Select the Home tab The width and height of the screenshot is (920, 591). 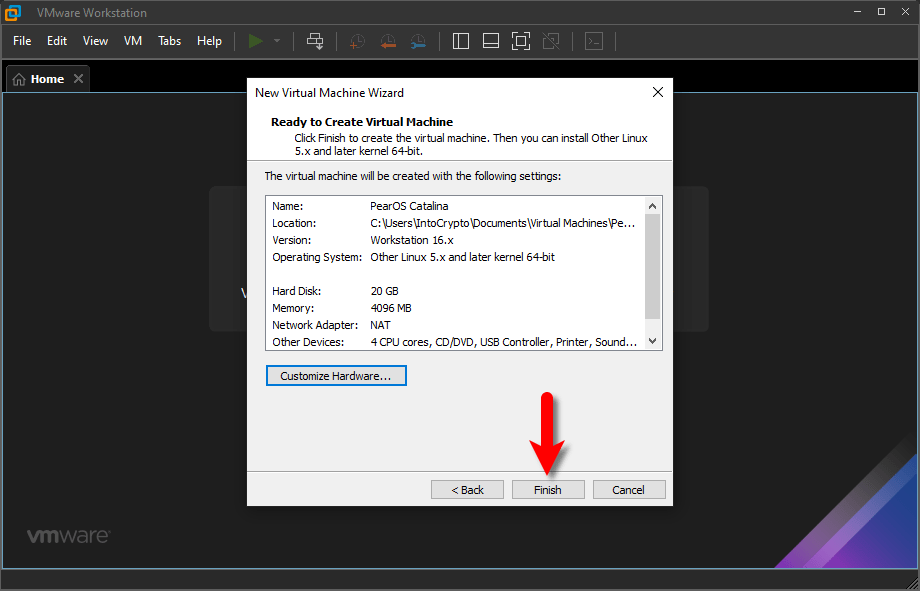48,79
